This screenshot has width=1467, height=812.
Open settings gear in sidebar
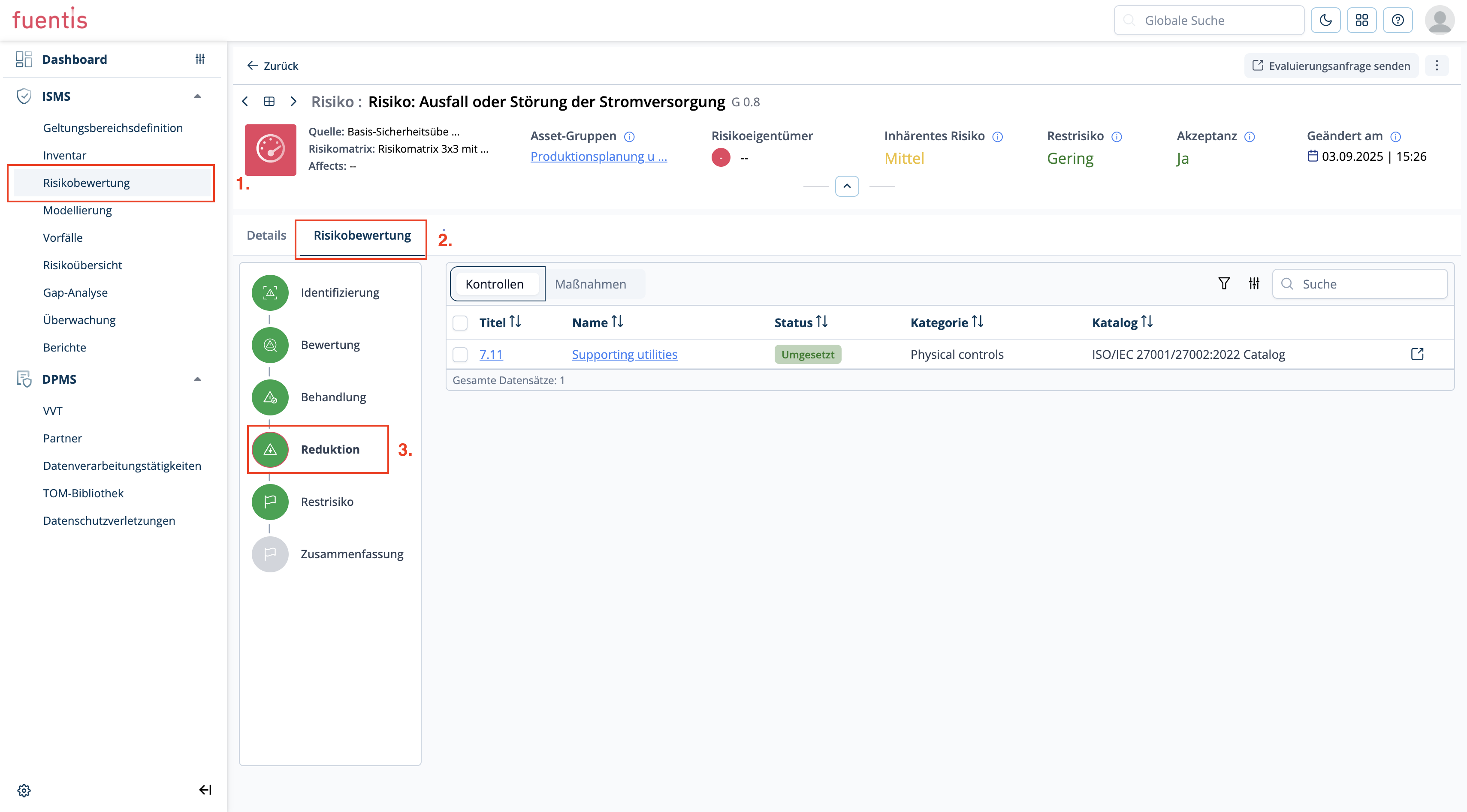(x=24, y=790)
